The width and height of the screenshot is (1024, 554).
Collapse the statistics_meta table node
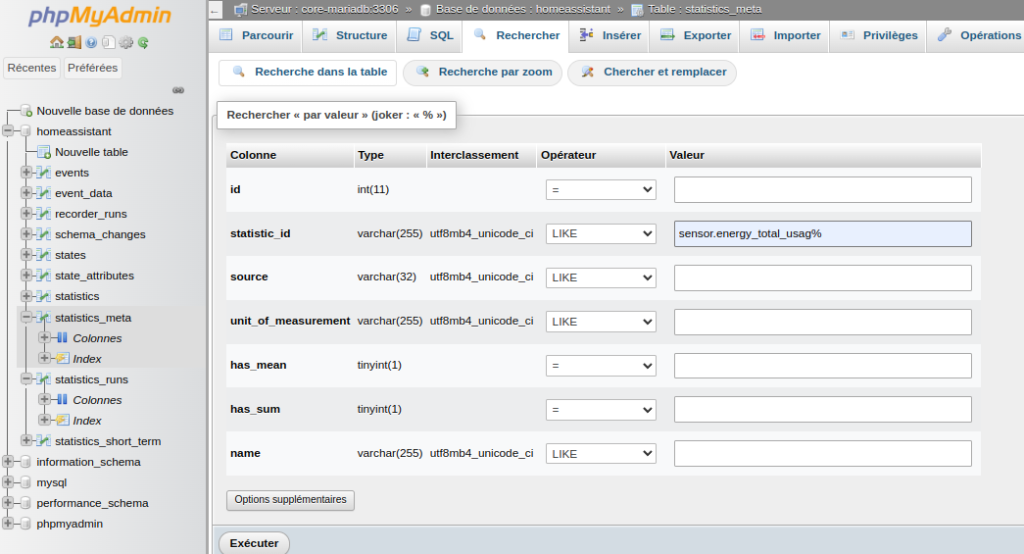(26, 317)
